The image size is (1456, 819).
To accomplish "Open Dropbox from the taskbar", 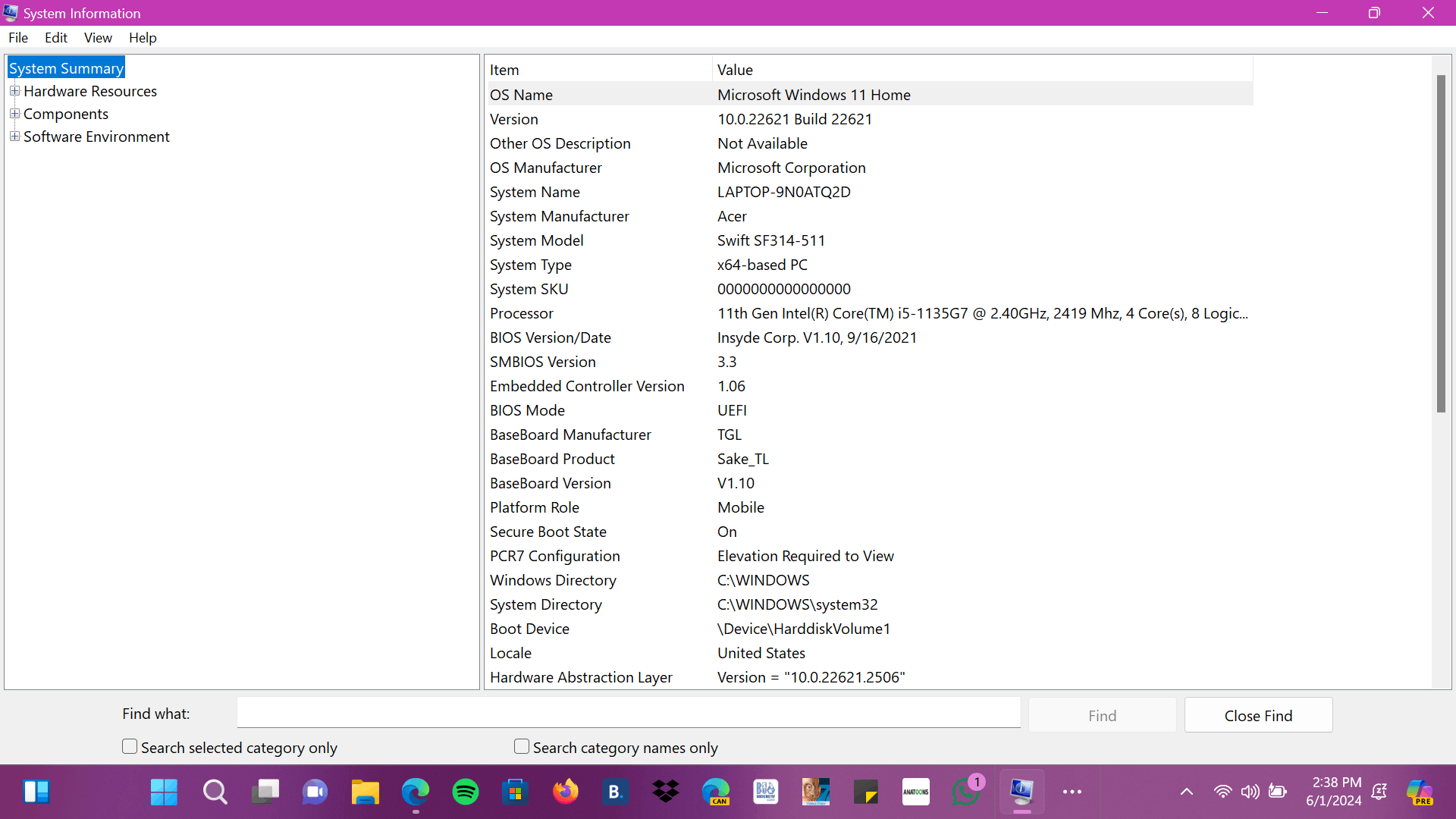I will [665, 792].
